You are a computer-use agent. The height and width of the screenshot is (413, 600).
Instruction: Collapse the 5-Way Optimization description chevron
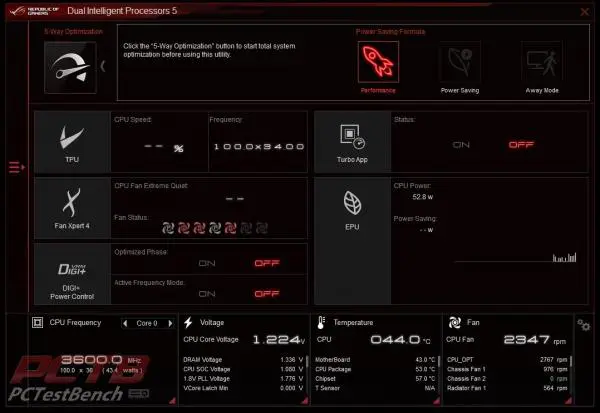pyautogui.click(x=103, y=66)
